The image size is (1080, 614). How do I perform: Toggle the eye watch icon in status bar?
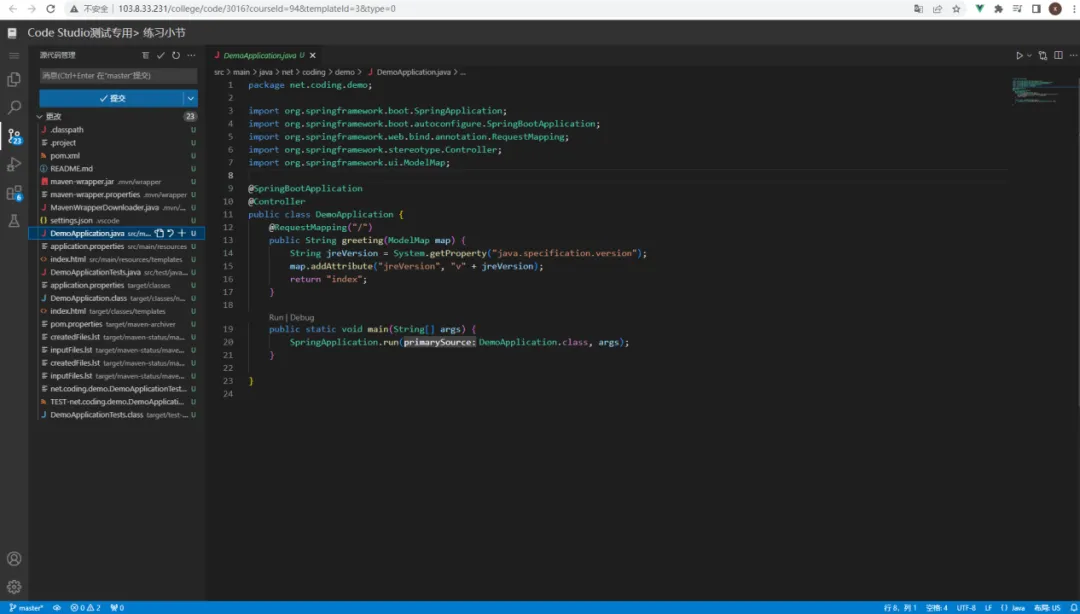tap(56, 608)
